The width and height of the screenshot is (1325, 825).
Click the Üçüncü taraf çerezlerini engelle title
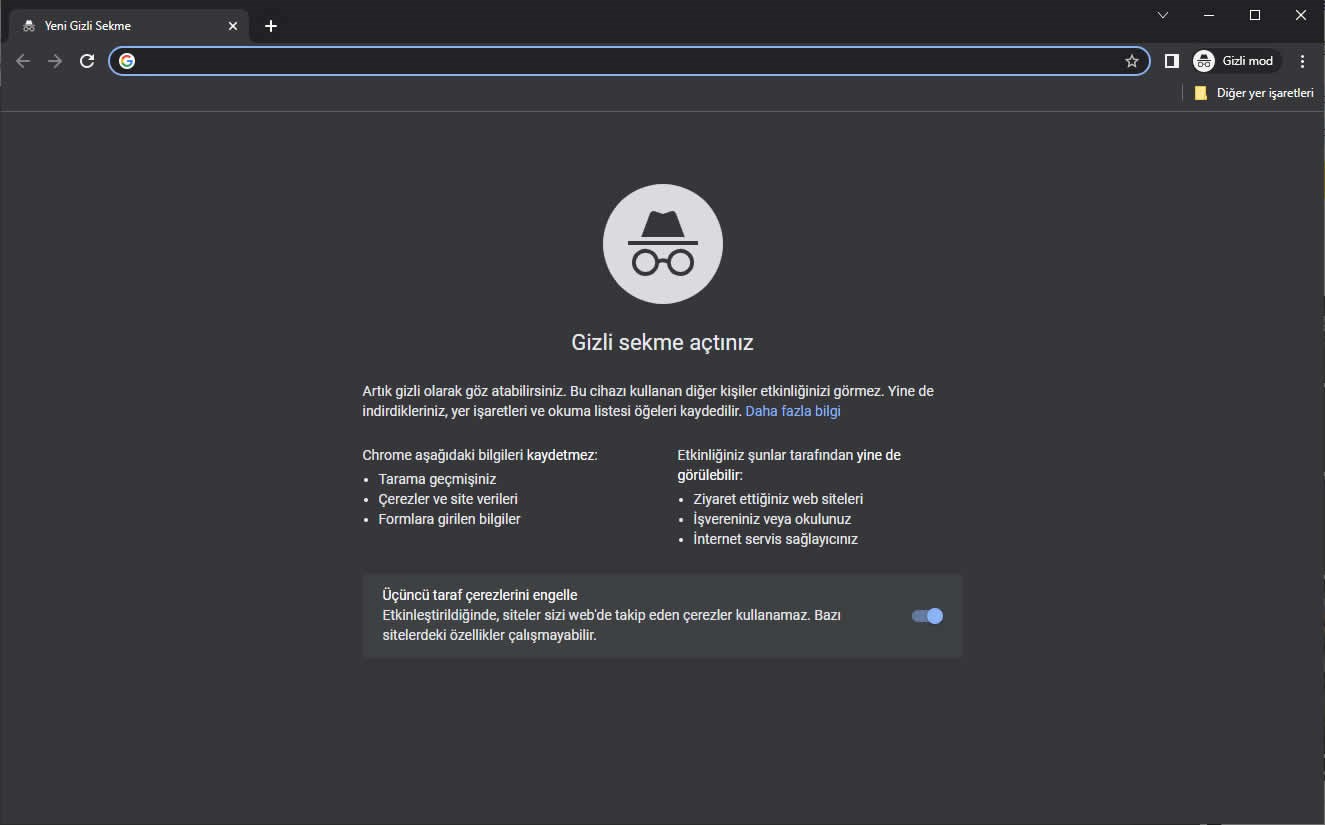pyautogui.click(x=480, y=595)
